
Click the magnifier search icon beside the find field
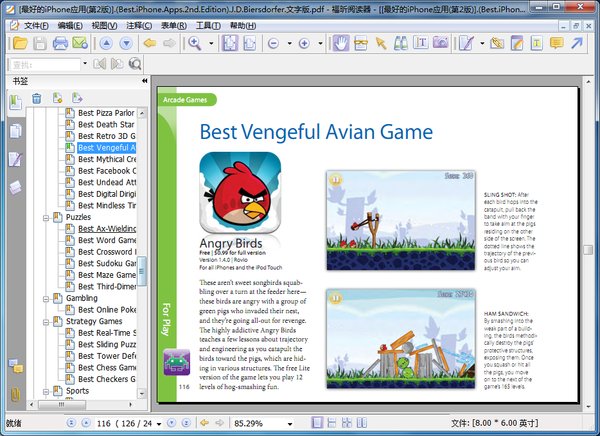[x=135, y=64]
